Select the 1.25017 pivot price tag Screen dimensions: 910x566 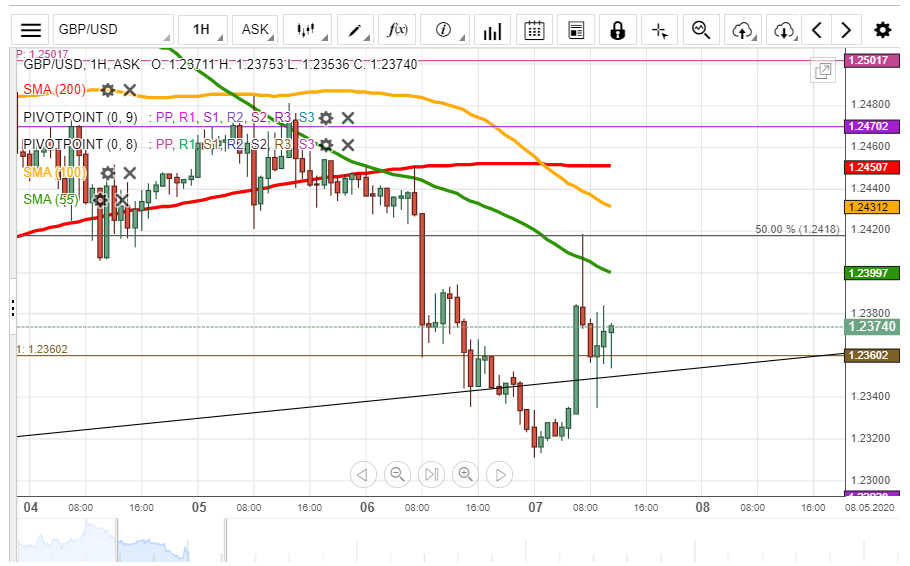pyautogui.click(x=872, y=60)
